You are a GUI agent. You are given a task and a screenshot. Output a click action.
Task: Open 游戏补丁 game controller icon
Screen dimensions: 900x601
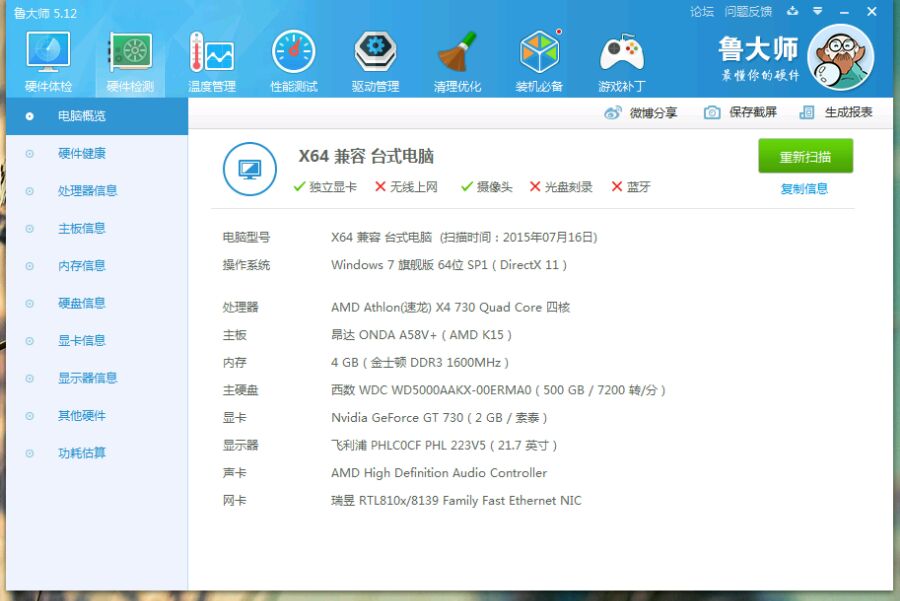pos(622,52)
